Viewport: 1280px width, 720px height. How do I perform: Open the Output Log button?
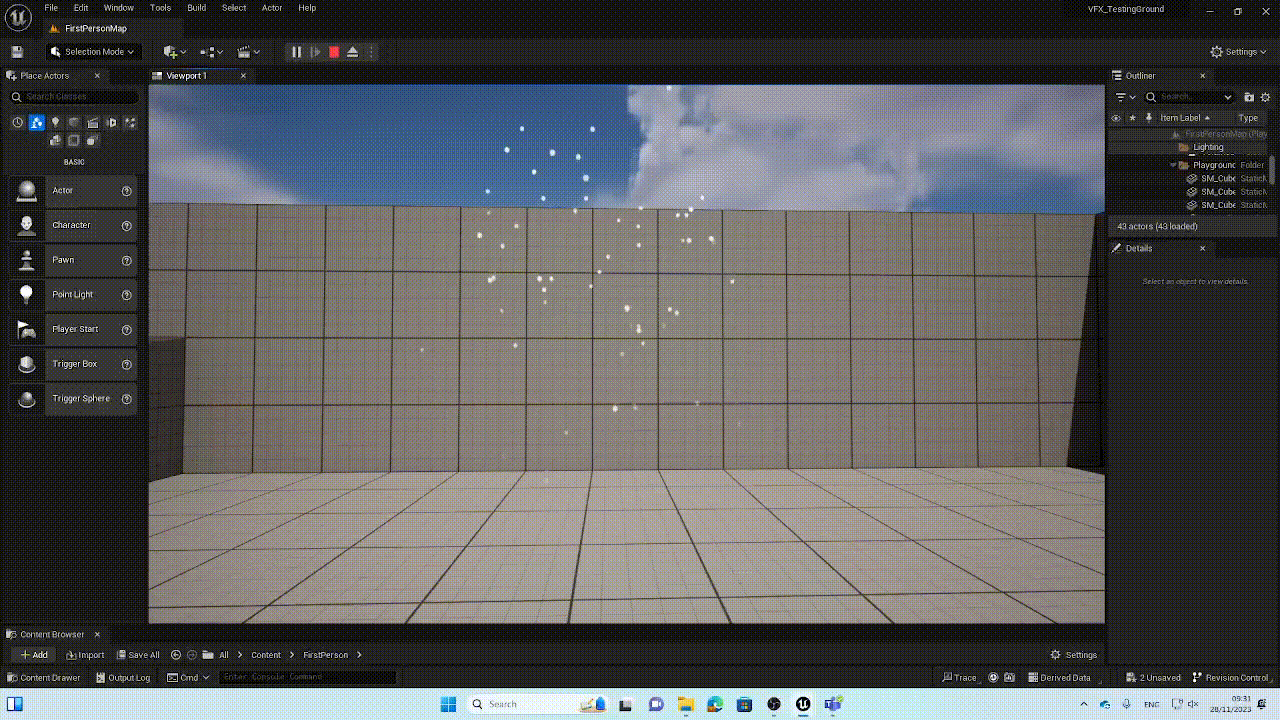coord(123,678)
